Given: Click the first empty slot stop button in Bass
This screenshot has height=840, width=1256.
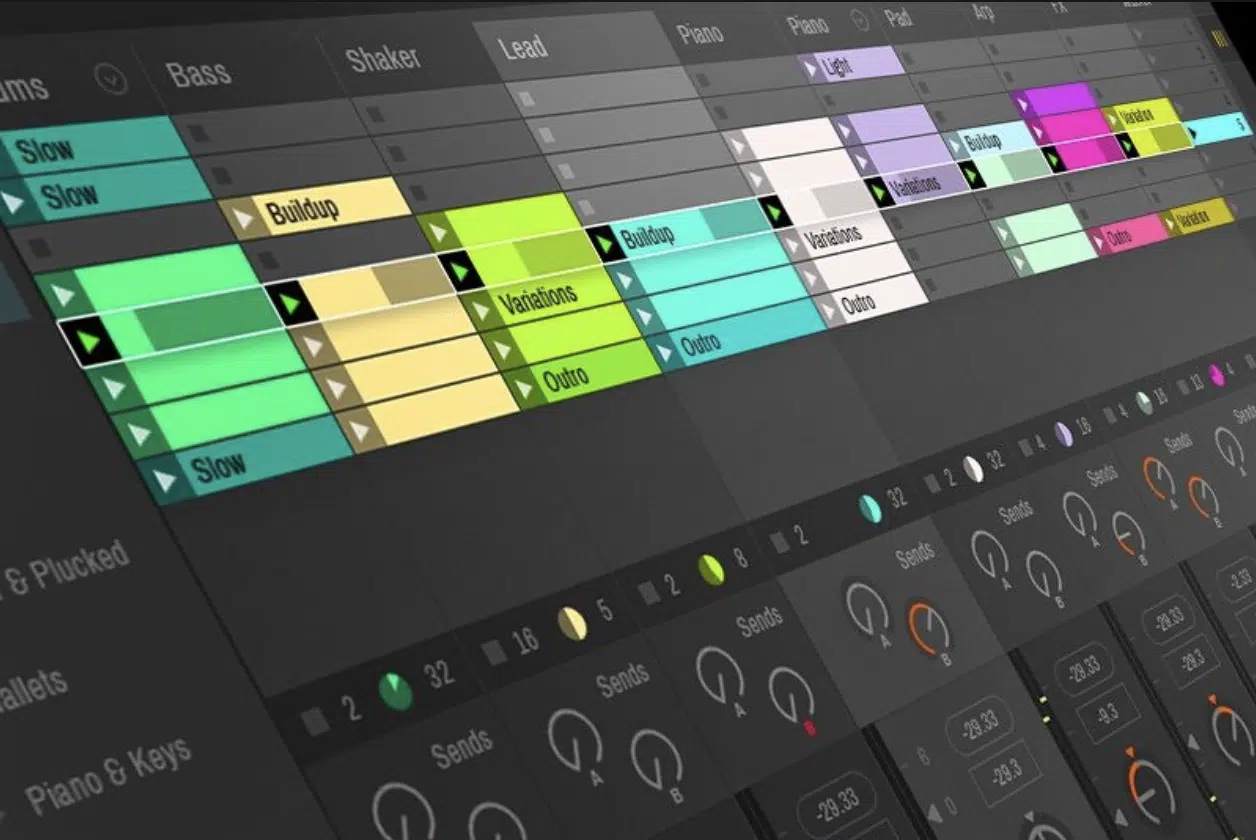Looking at the screenshot, I should pos(198,132).
